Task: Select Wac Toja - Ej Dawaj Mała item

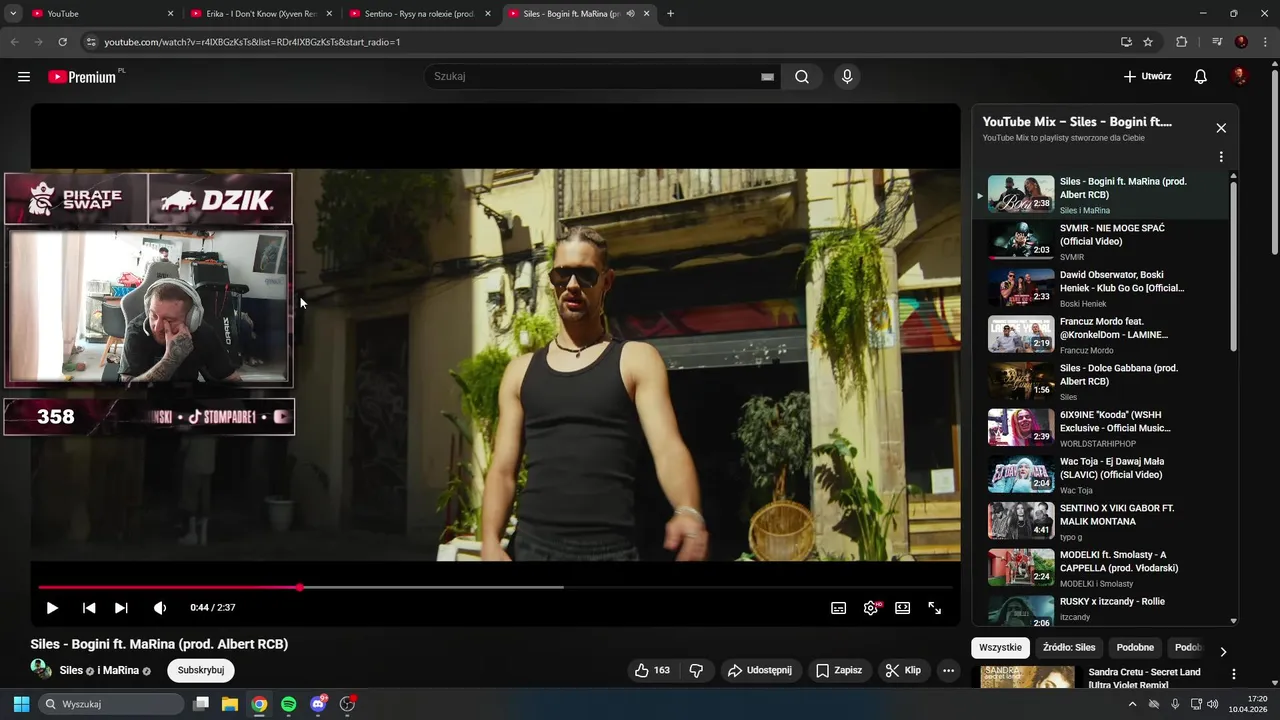Action: 1100,476
